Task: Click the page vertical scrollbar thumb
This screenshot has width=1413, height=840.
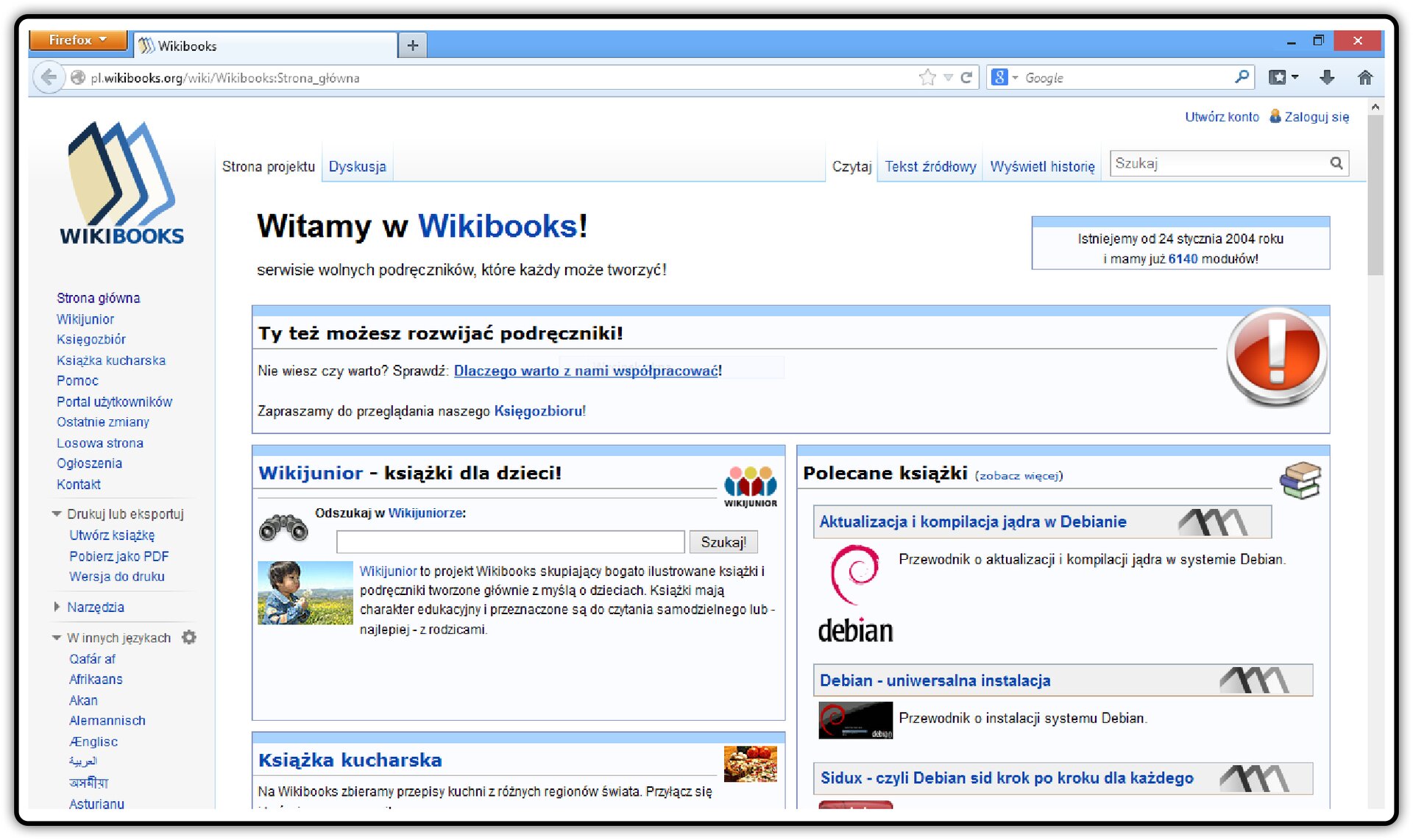Action: pos(1375,195)
